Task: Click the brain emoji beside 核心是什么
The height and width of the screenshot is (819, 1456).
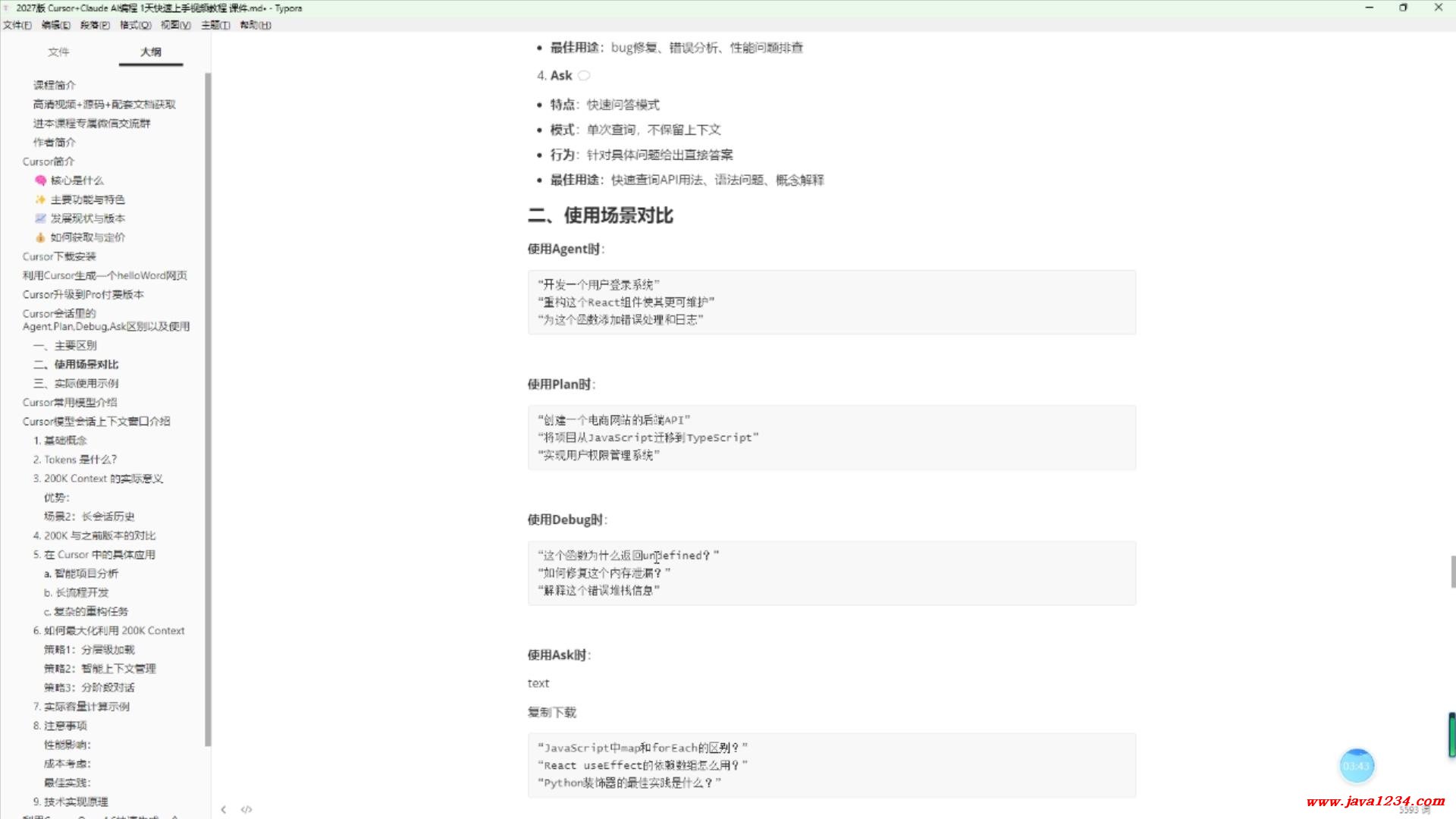Action: [40, 180]
